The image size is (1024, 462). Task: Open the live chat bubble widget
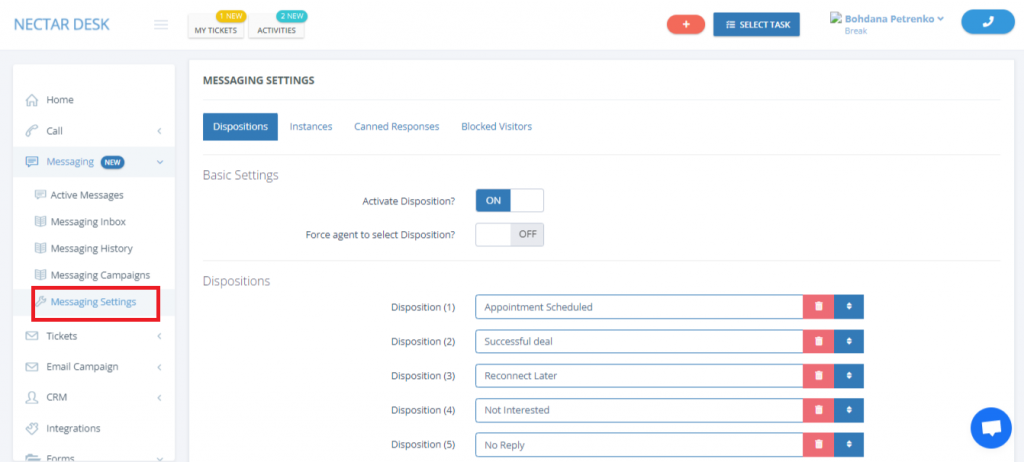pyautogui.click(x=991, y=428)
